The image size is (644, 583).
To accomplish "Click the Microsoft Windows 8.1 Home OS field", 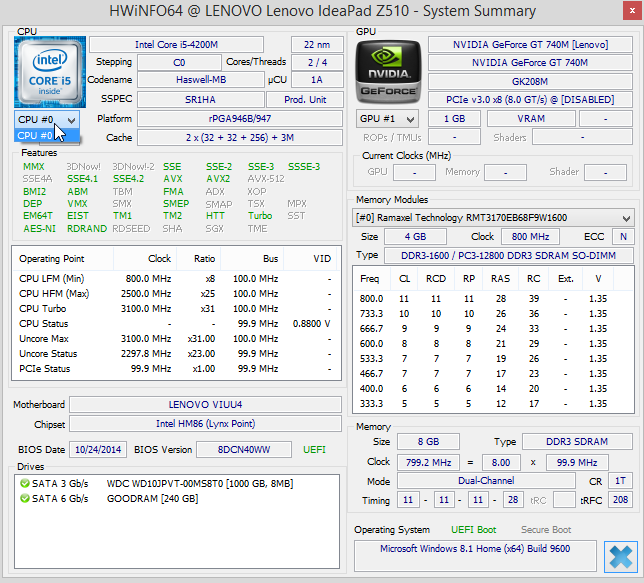I will pyautogui.click(x=475, y=555).
